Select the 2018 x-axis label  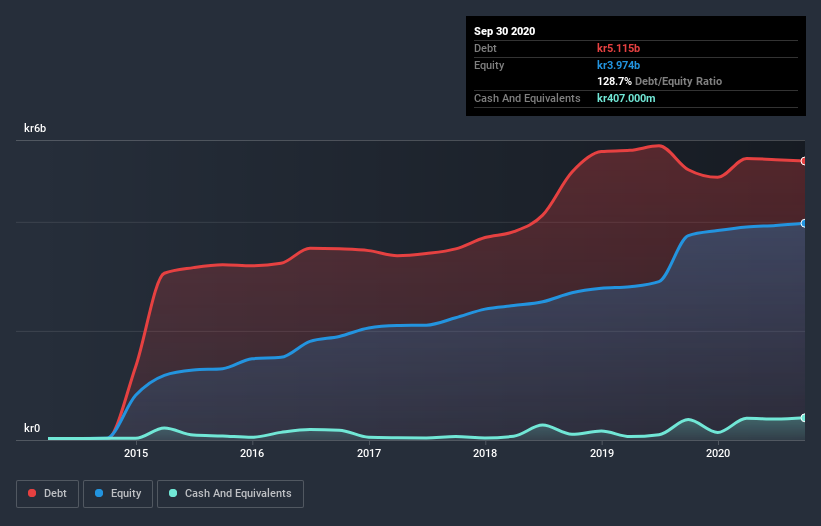click(x=485, y=453)
